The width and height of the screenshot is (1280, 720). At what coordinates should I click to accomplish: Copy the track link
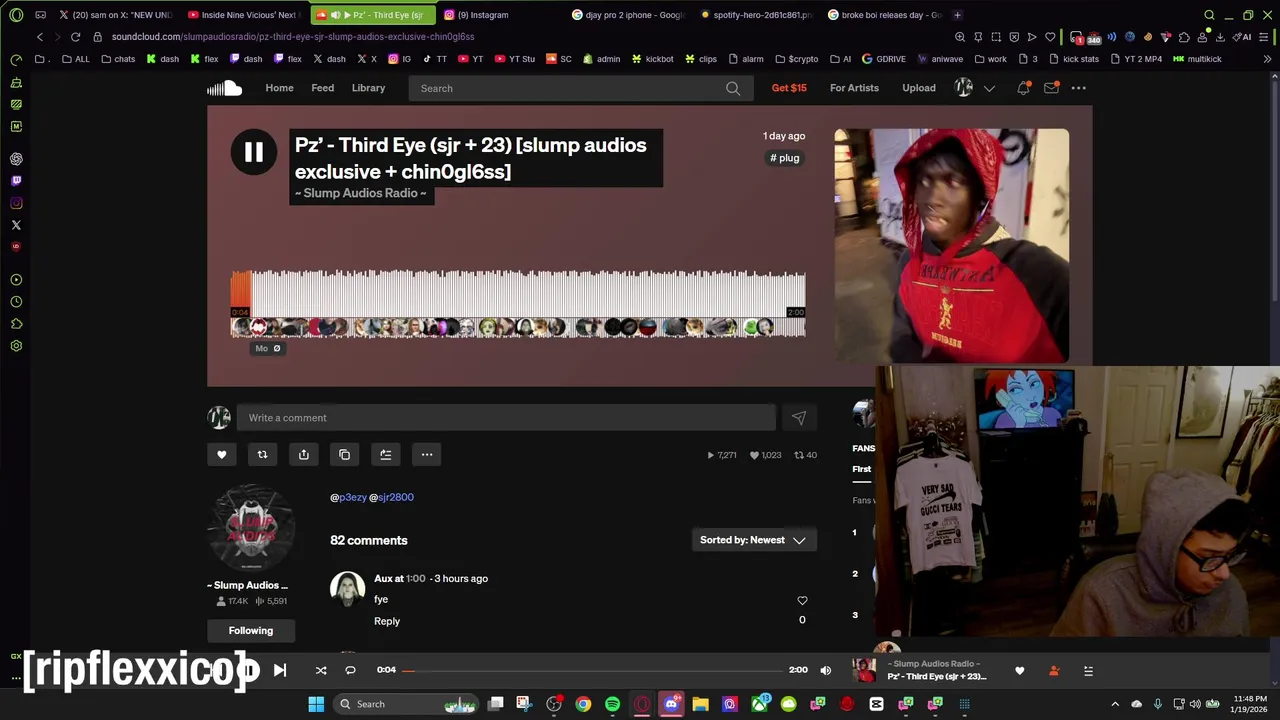345,455
